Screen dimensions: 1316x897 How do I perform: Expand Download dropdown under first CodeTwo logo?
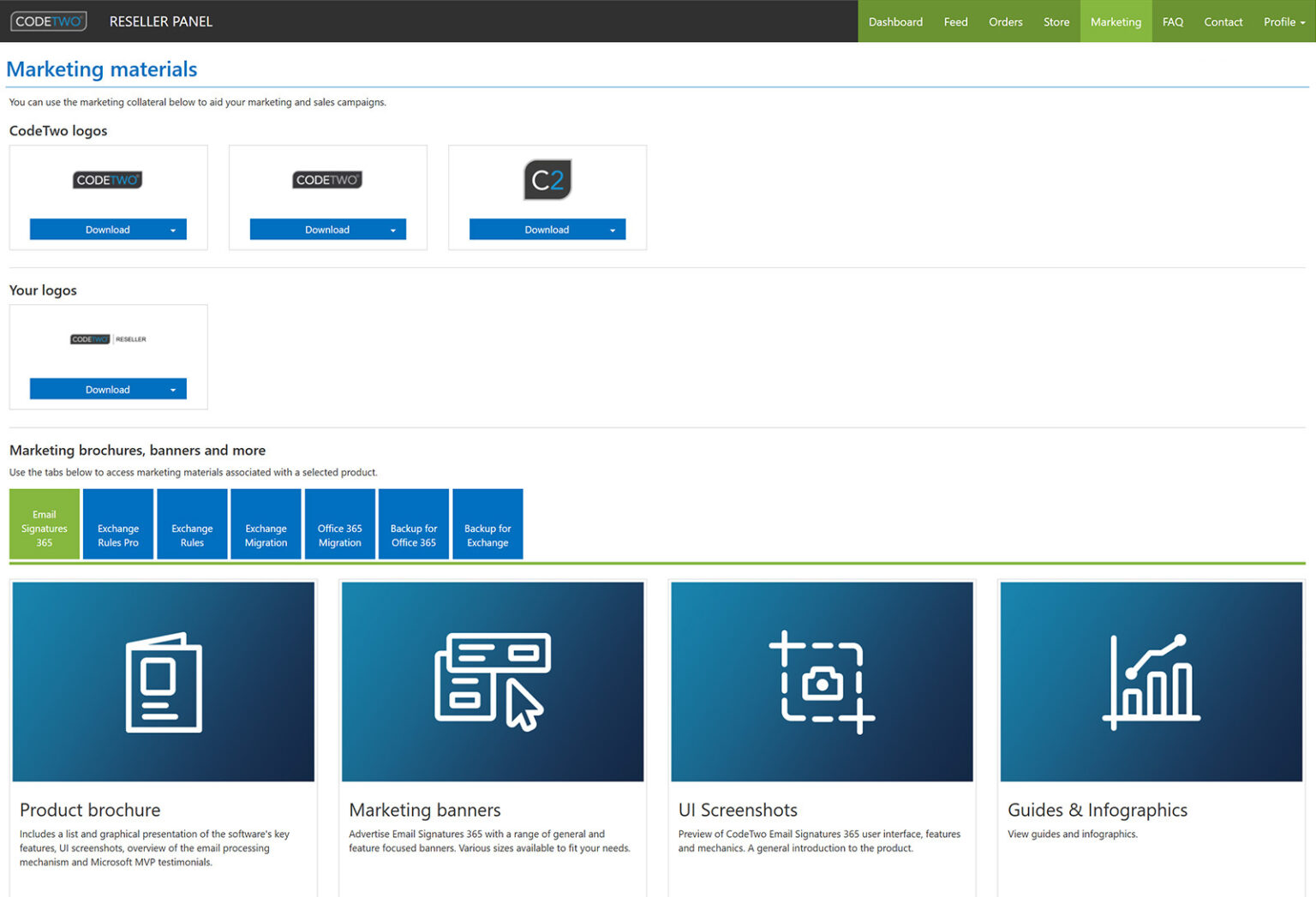[x=173, y=230]
